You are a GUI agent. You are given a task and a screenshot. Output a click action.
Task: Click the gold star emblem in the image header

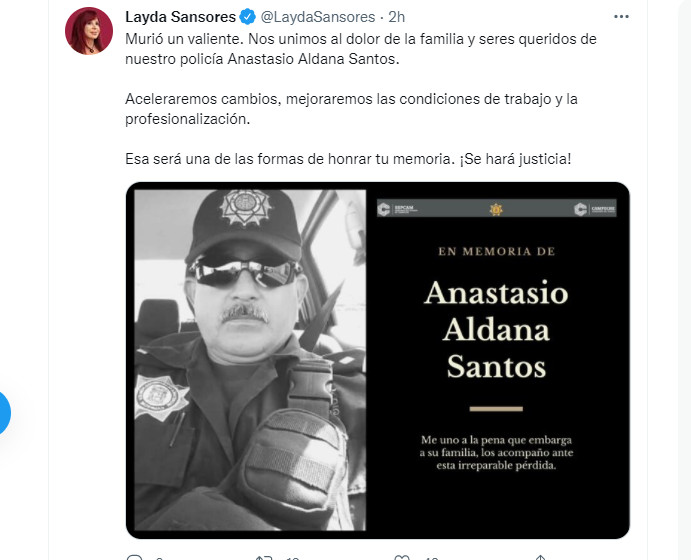pos(496,209)
